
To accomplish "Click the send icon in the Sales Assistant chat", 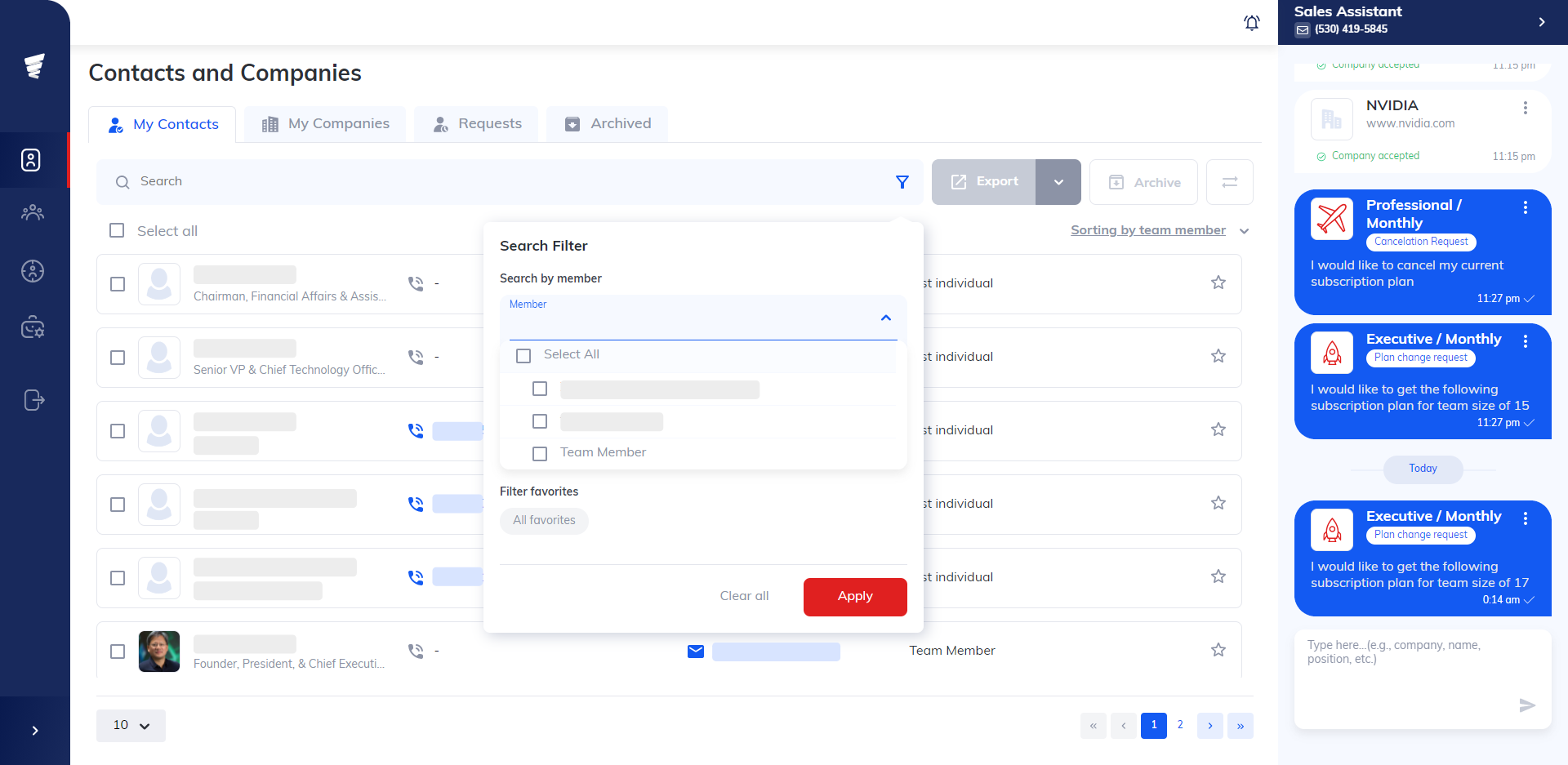I will click(x=1526, y=705).
